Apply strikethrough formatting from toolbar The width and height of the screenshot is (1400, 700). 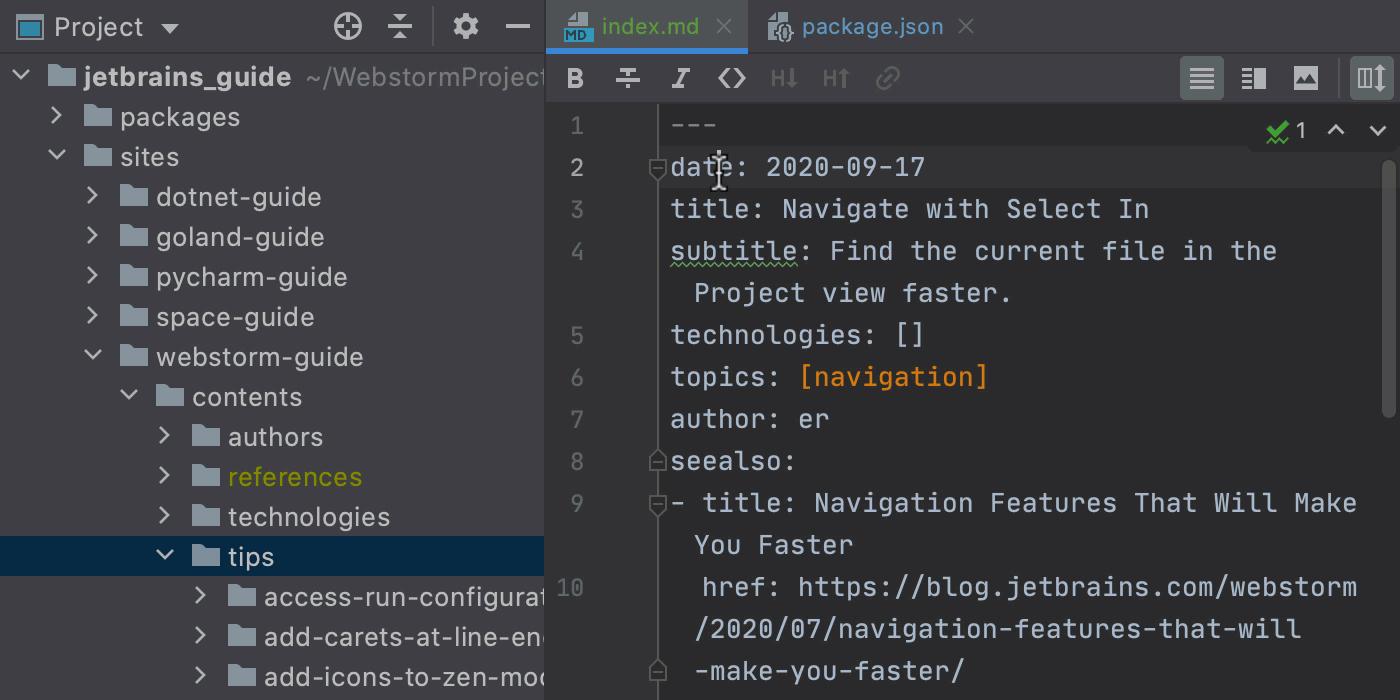tap(628, 78)
